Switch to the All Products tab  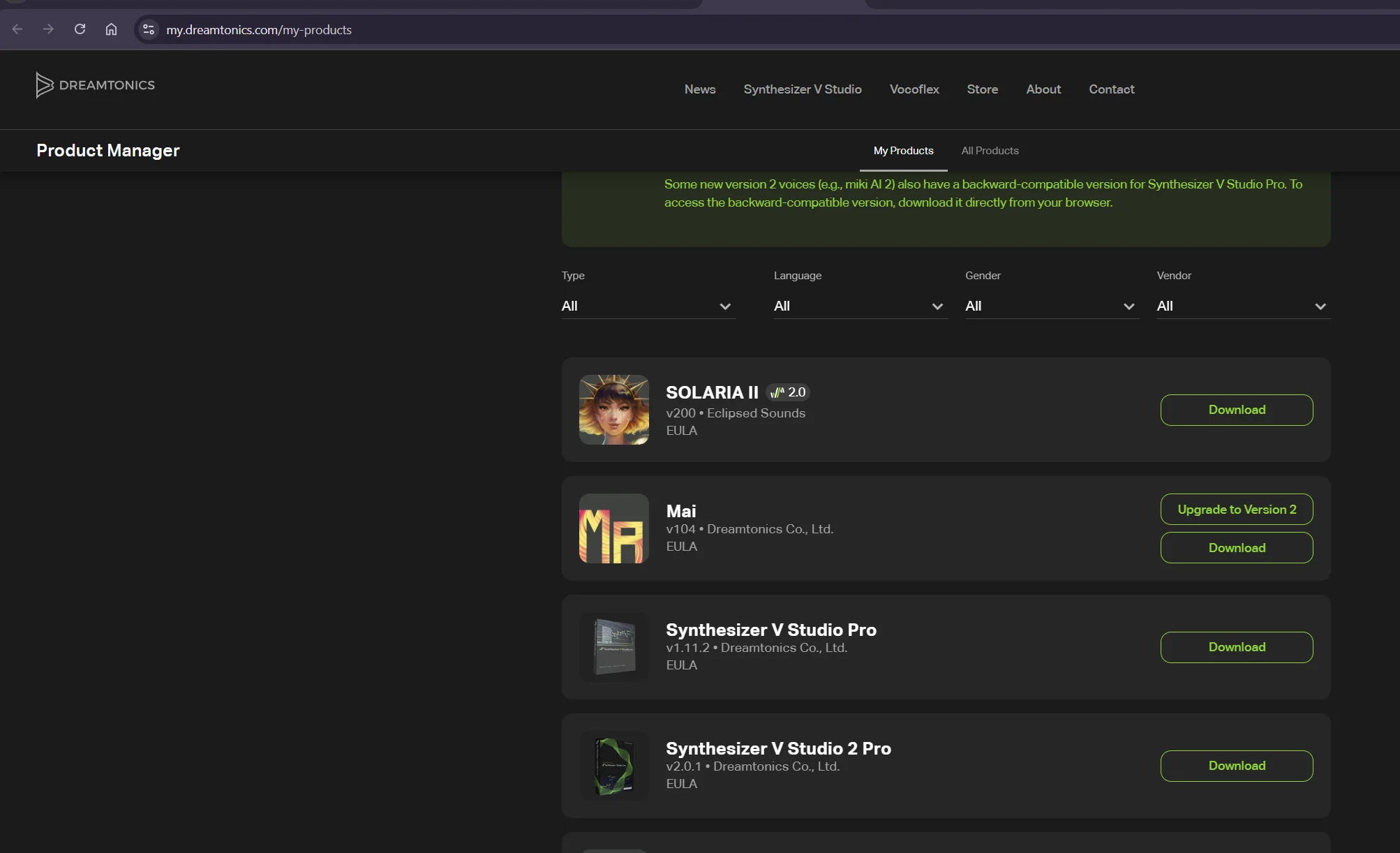point(990,151)
